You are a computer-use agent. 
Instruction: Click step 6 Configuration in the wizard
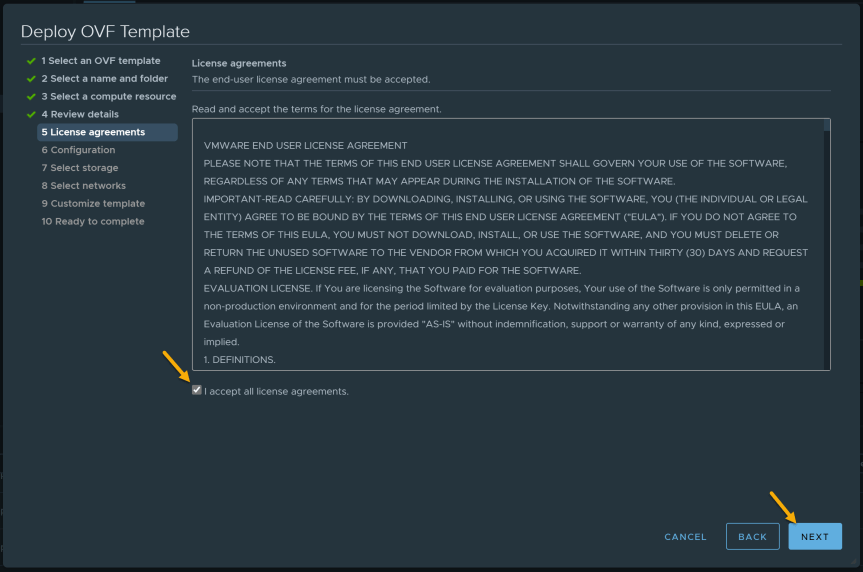(x=78, y=150)
